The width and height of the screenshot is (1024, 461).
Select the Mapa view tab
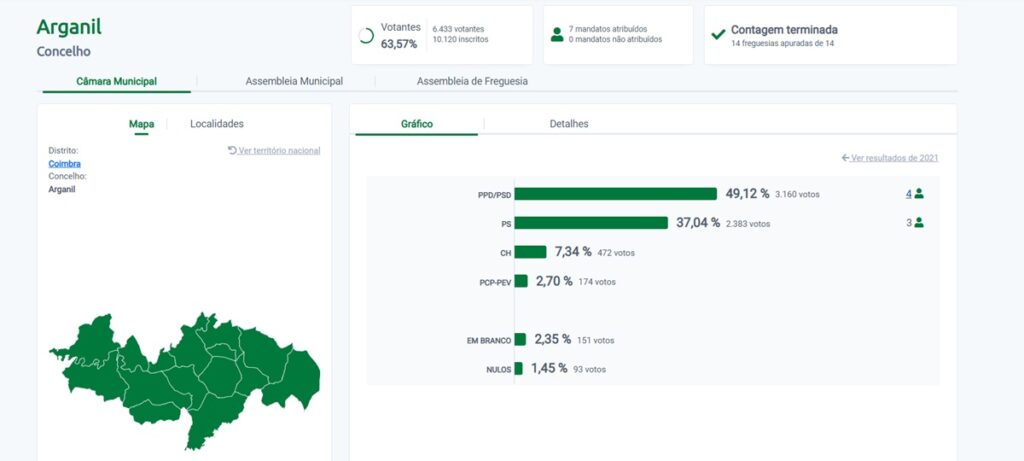click(141, 124)
